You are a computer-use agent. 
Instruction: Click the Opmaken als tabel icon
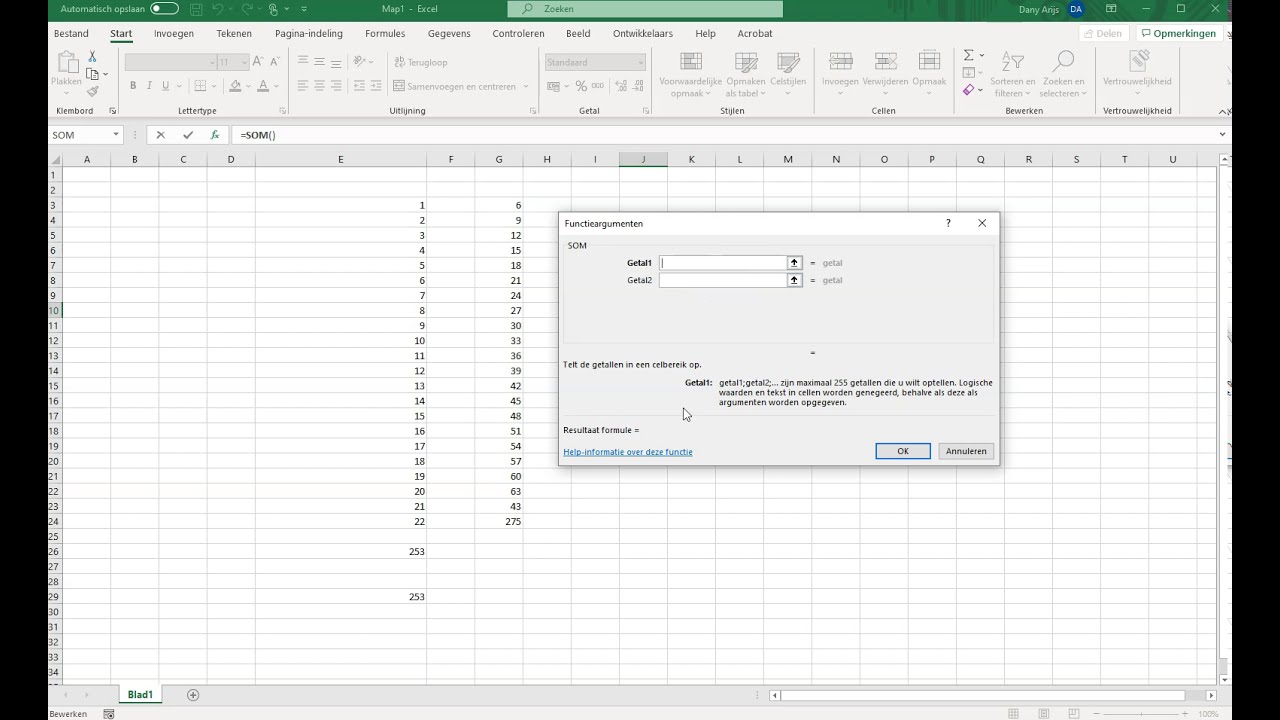(x=745, y=63)
